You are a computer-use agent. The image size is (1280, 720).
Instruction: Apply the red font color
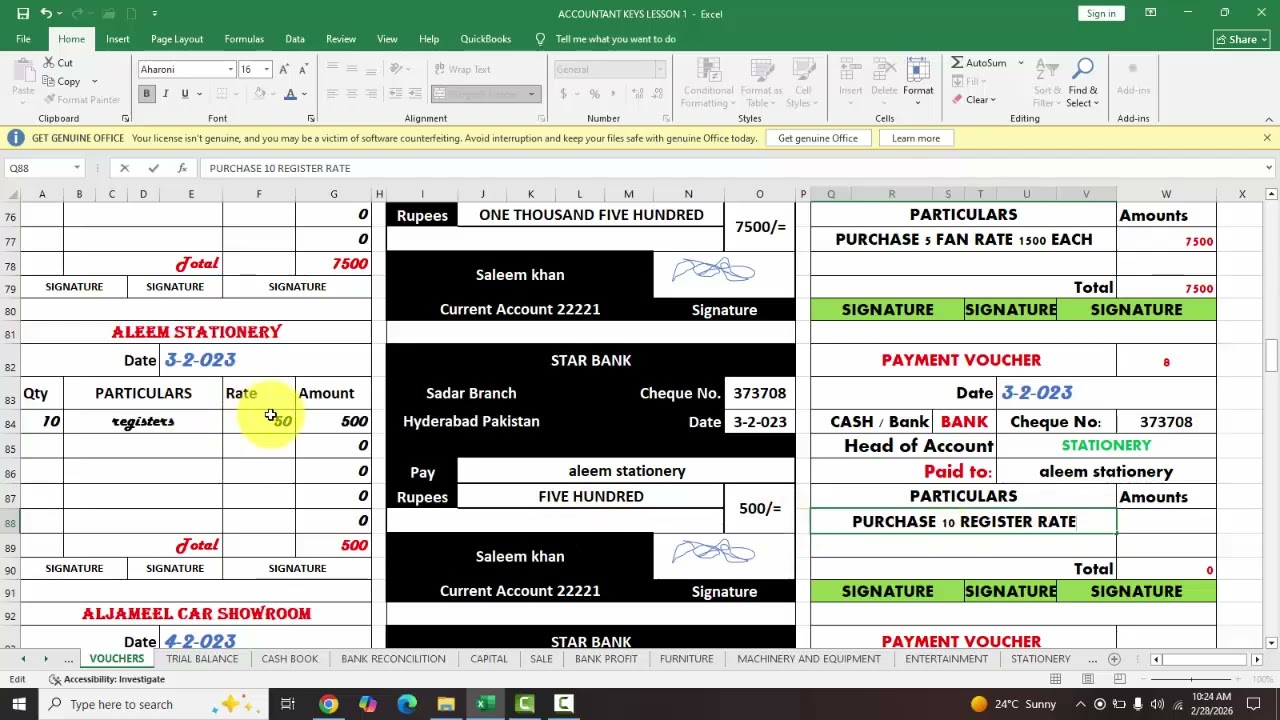(290, 94)
